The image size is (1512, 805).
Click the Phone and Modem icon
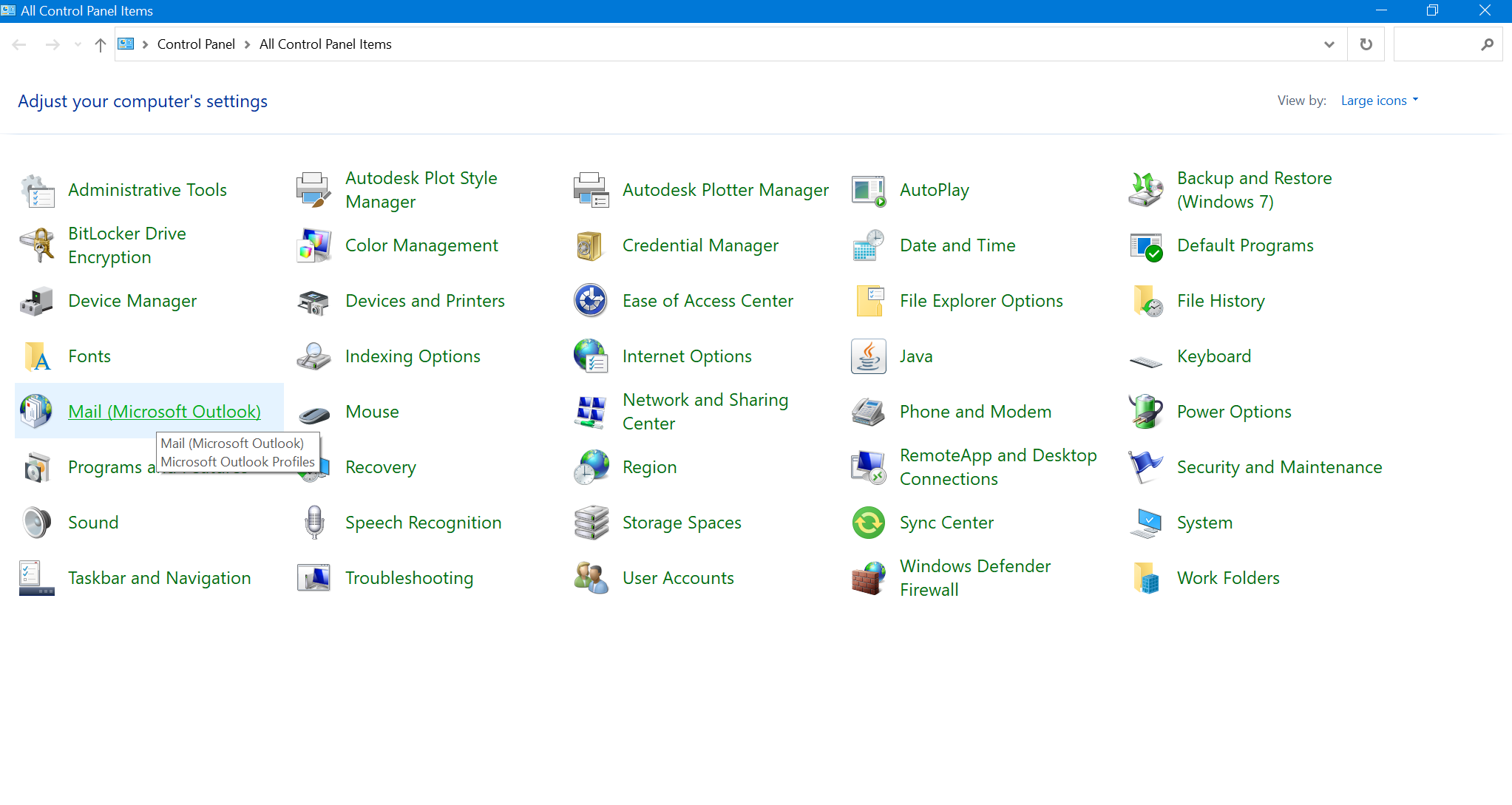pyautogui.click(x=869, y=412)
